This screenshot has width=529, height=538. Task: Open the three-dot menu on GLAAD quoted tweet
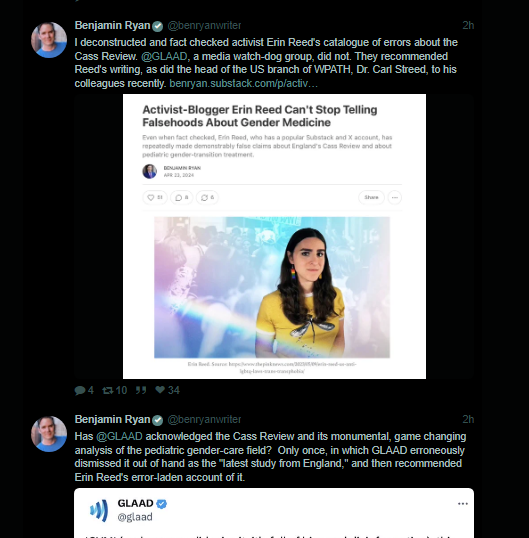[x=463, y=504]
